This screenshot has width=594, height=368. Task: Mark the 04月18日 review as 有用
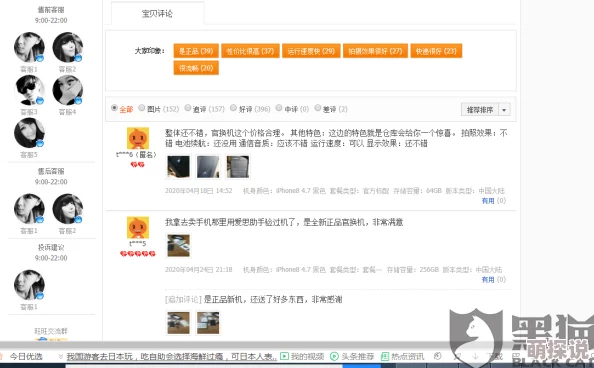coord(488,200)
